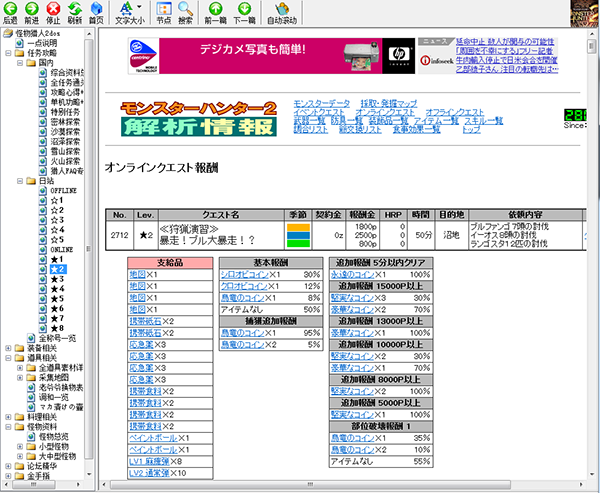Open the 怪物总览 tree page

[54, 436]
